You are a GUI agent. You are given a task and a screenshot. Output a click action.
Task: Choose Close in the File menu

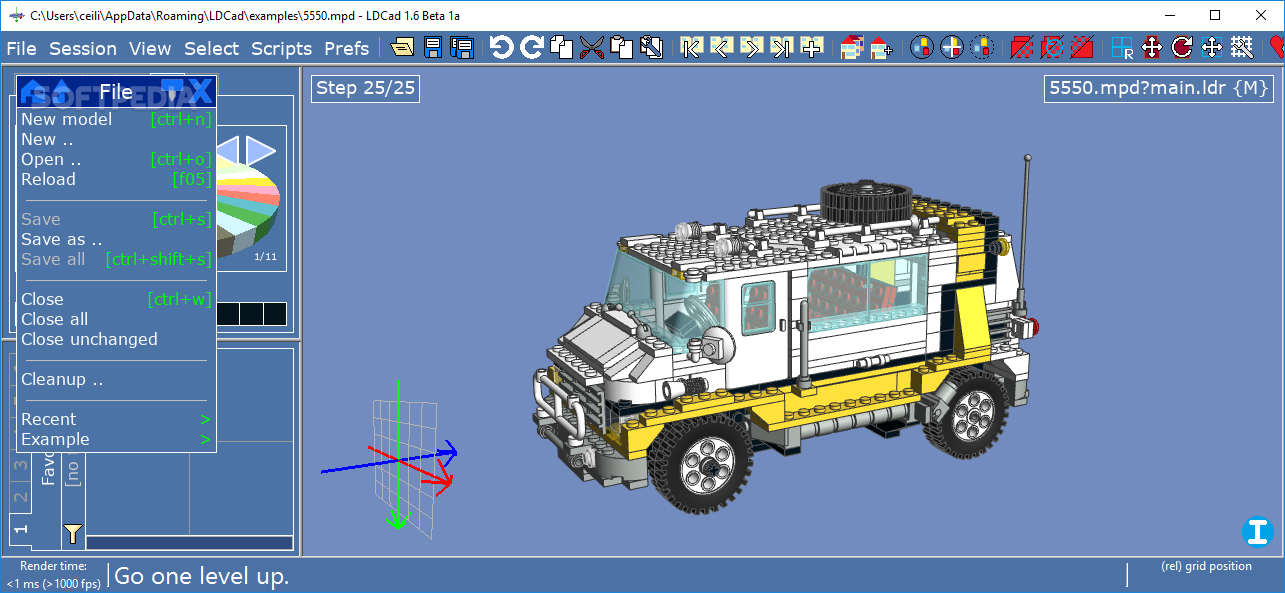[x=116, y=299]
